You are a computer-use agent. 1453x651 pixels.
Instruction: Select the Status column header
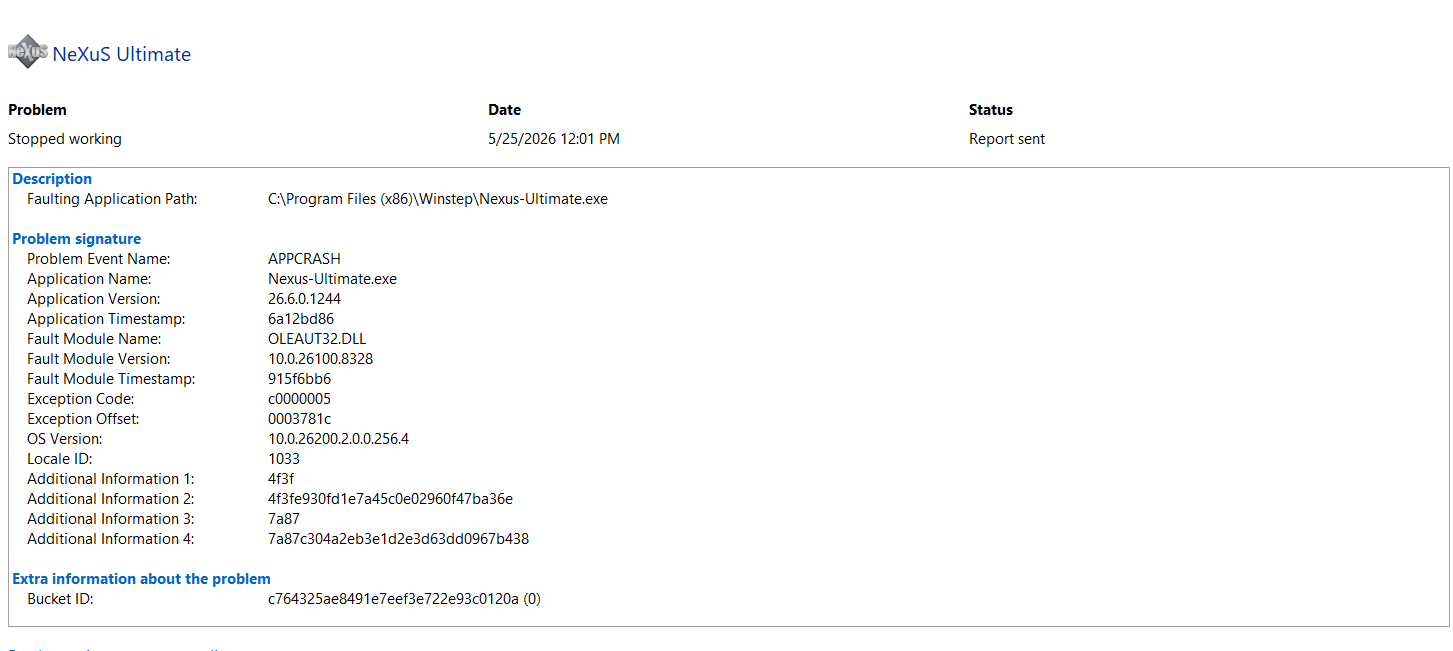991,110
